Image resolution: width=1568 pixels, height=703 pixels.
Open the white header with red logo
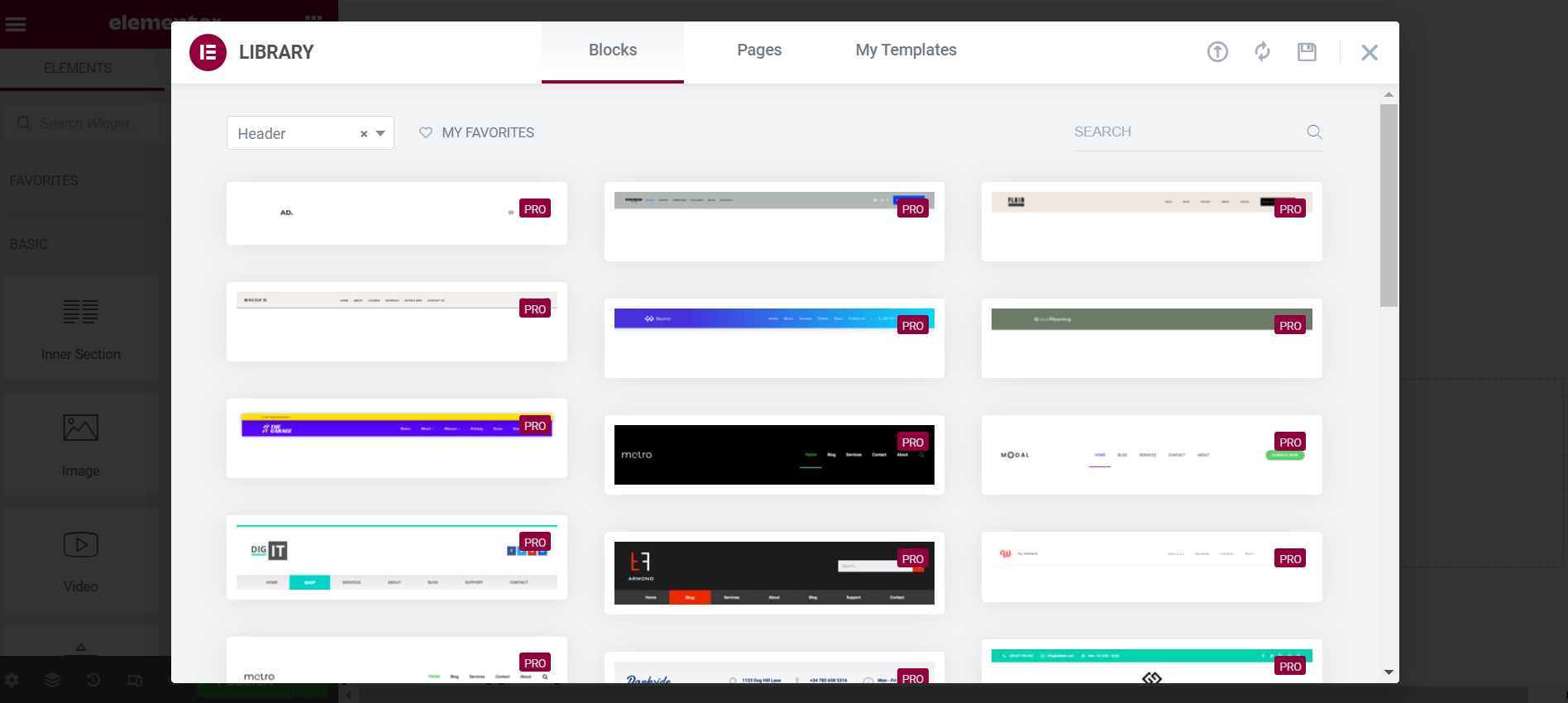1152,567
